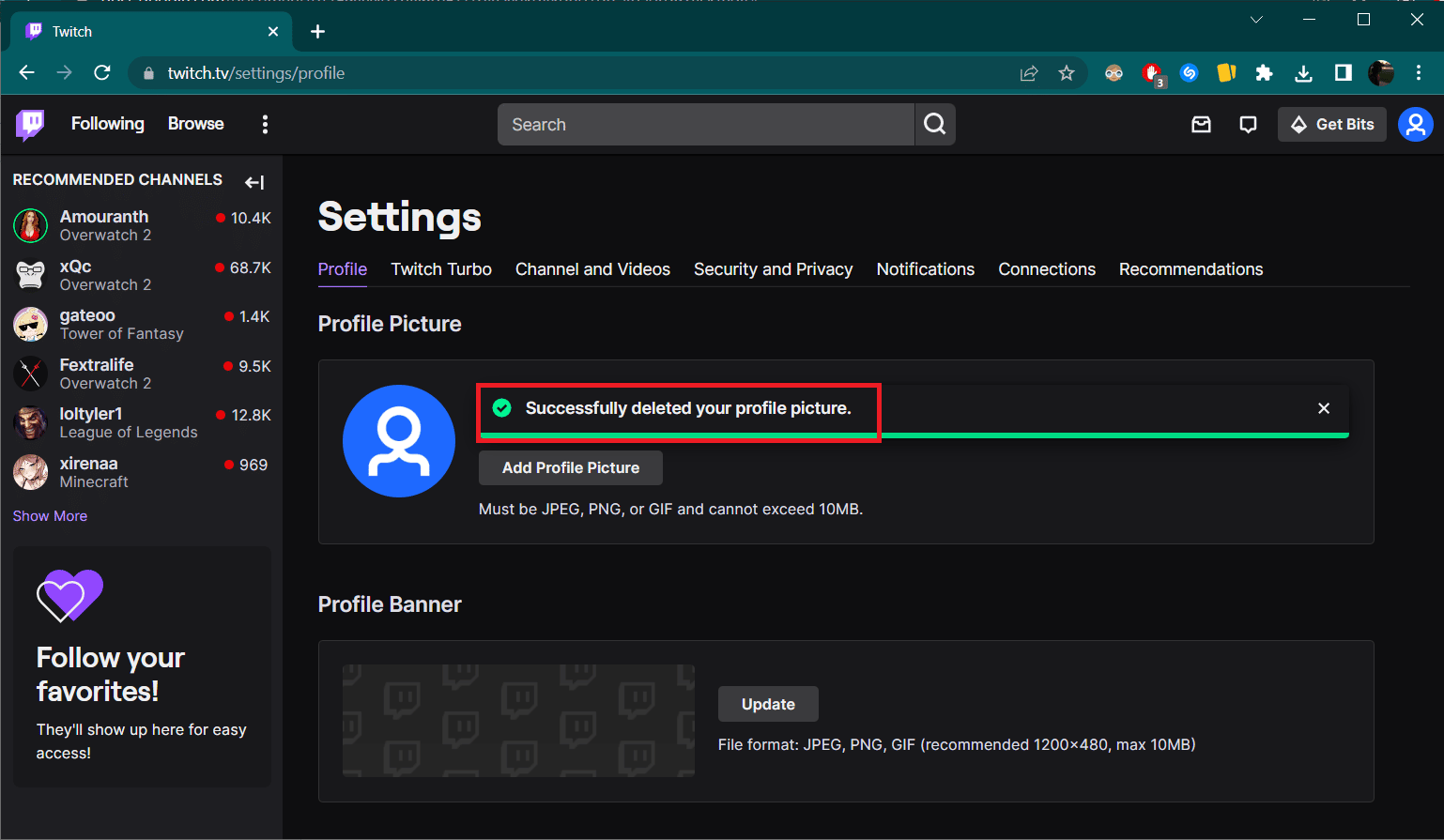
Task: Click Show More channels link
Action: click(x=50, y=516)
